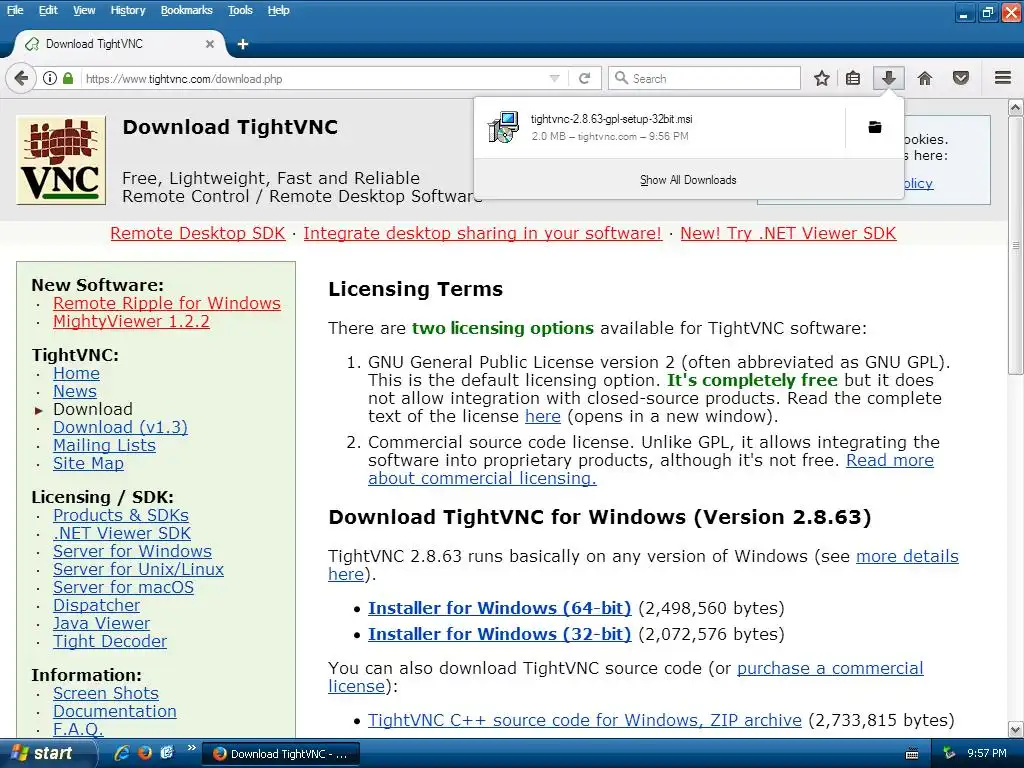Viewport: 1024px width, 768px height.
Task: Click Show All Downloads
Action: click(x=688, y=180)
